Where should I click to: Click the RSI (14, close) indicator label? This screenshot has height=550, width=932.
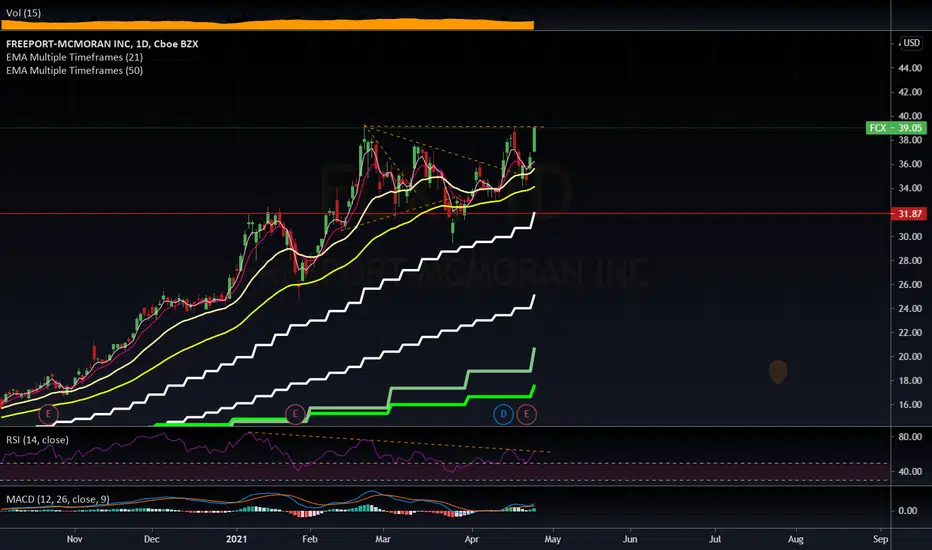(37, 440)
